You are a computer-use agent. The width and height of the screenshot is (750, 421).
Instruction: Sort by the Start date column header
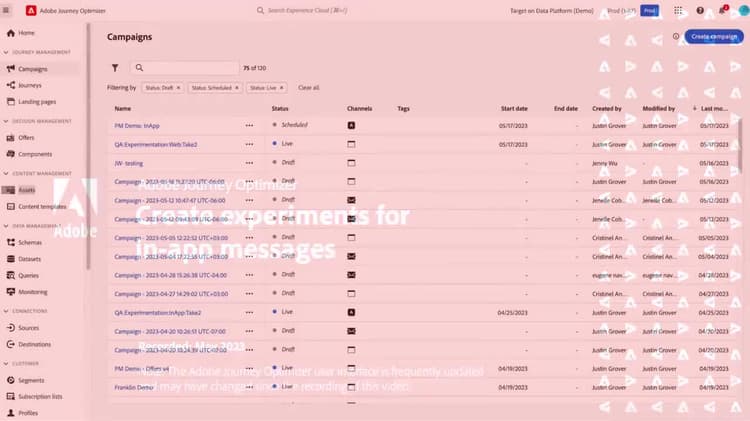point(514,109)
